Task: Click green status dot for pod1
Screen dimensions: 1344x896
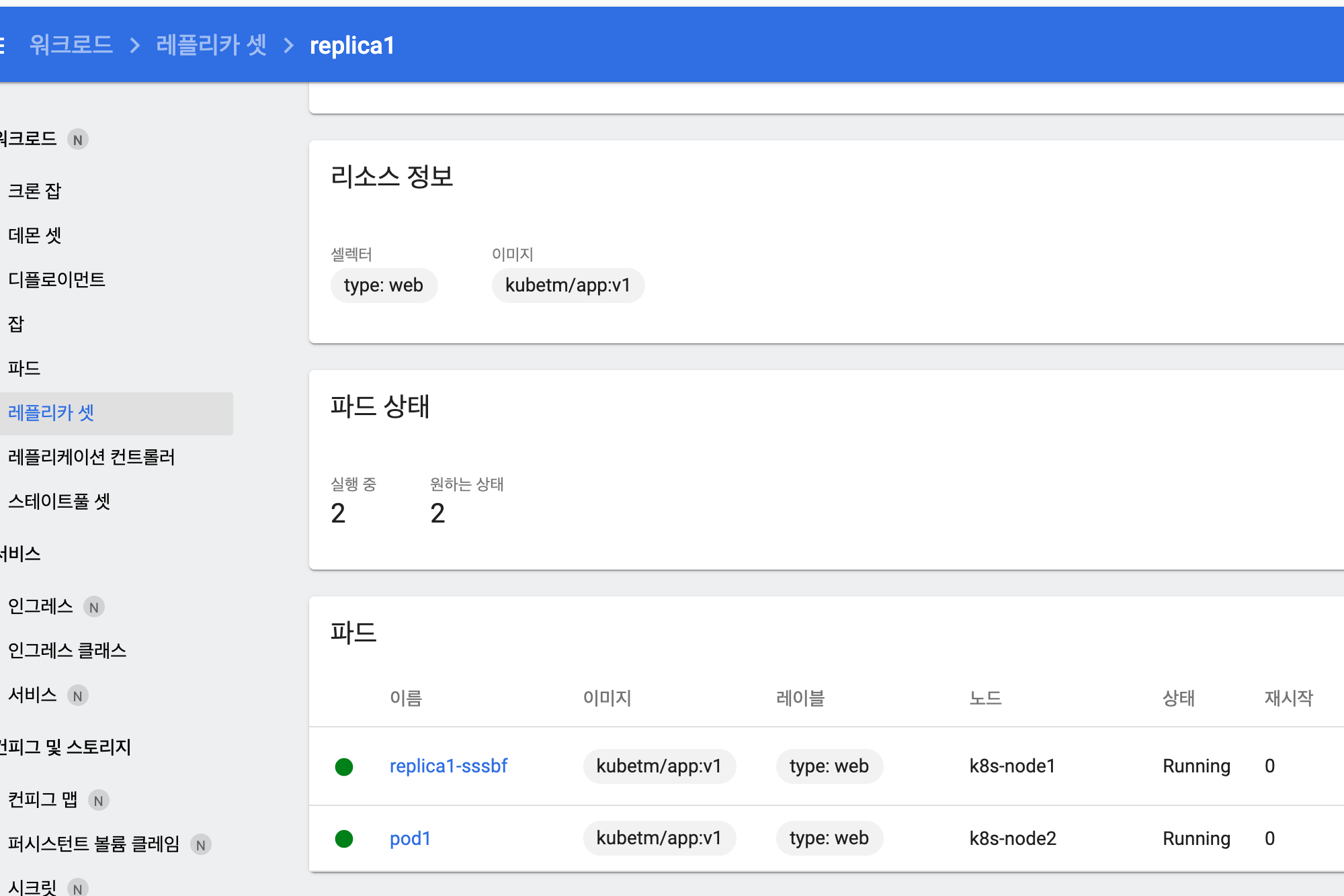Action: (x=344, y=838)
